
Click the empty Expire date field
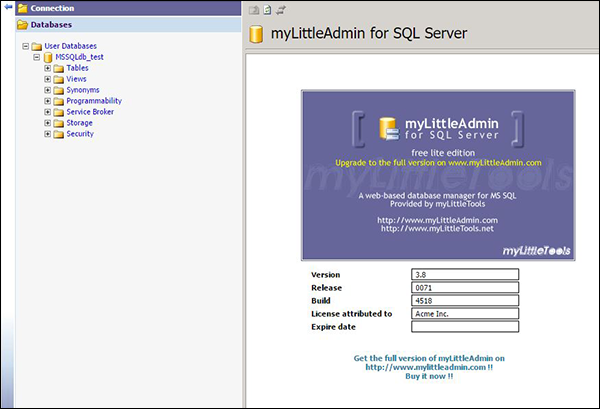point(465,326)
